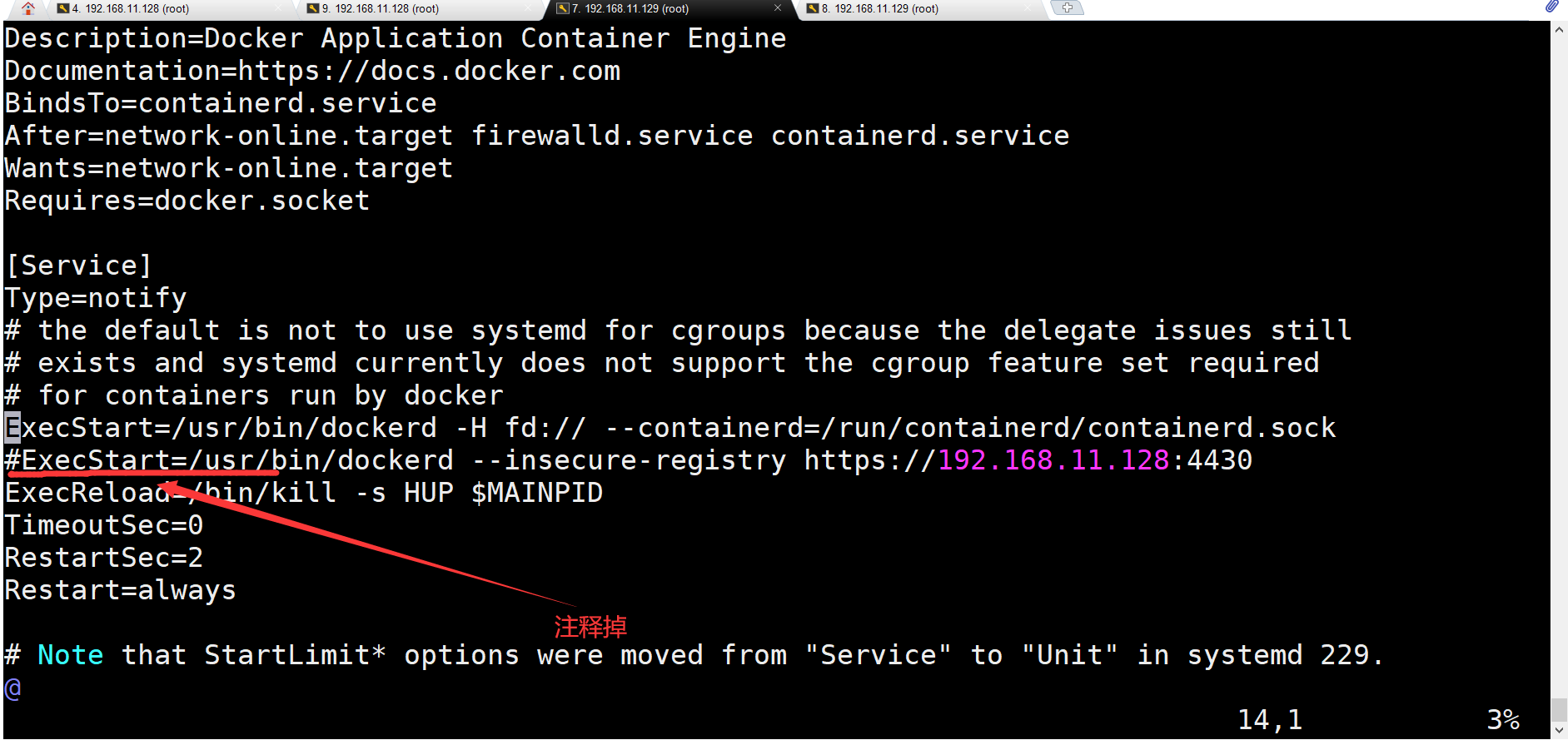Click the paperclip attachment icon at top right

(1551, 7)
